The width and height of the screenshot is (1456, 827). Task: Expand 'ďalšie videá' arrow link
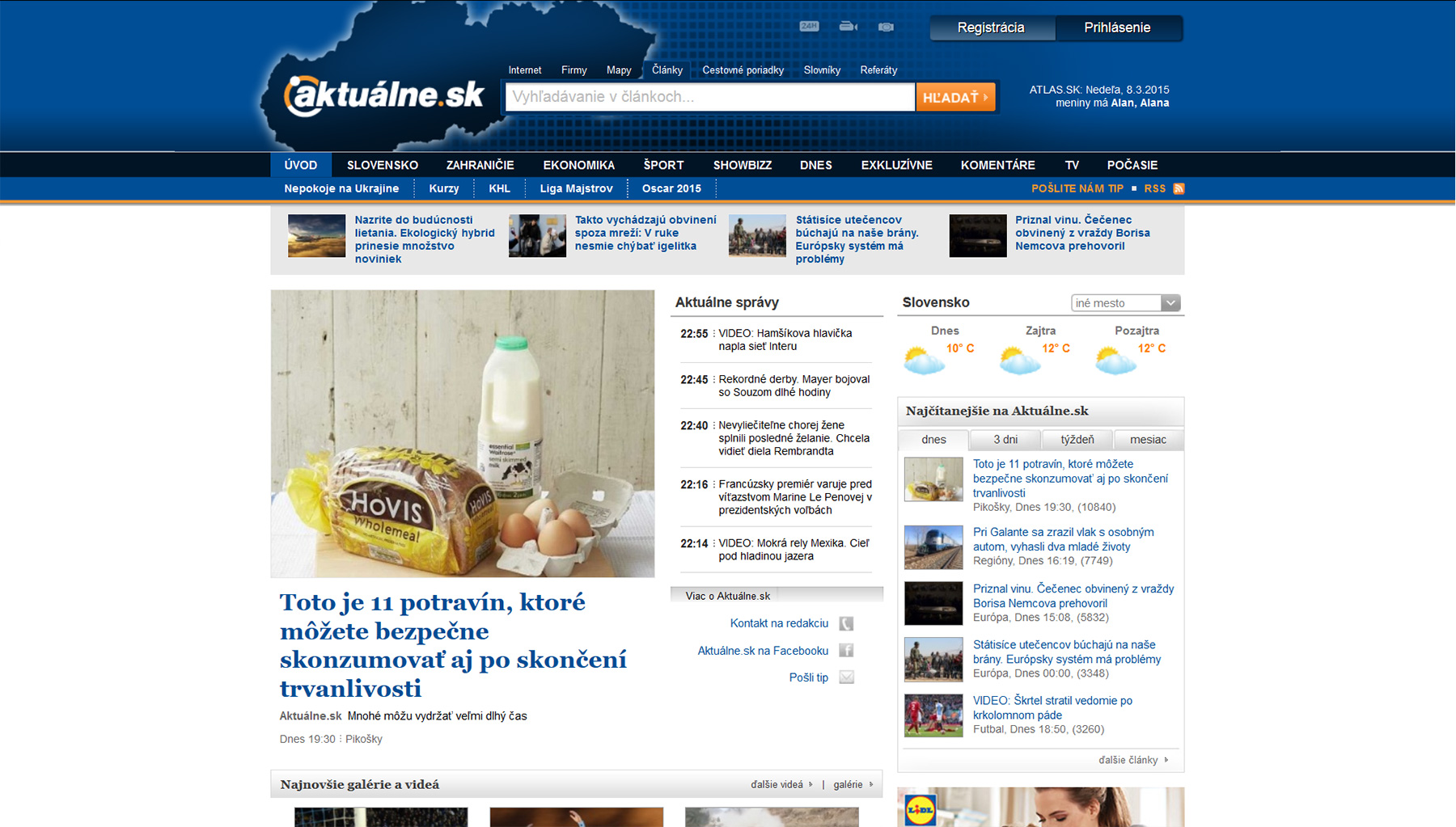point(781,784)
